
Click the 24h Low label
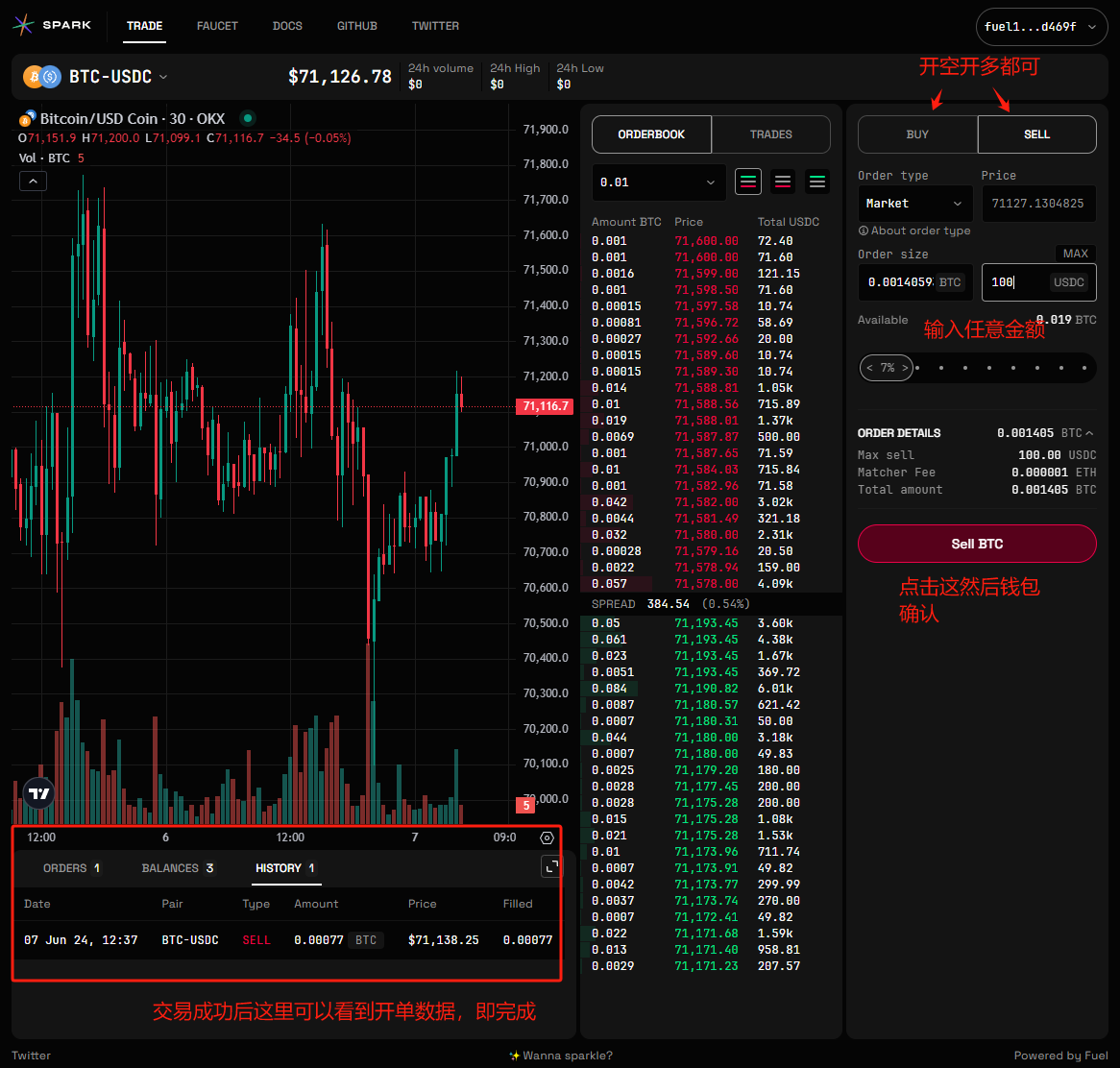tap(580, 68)
